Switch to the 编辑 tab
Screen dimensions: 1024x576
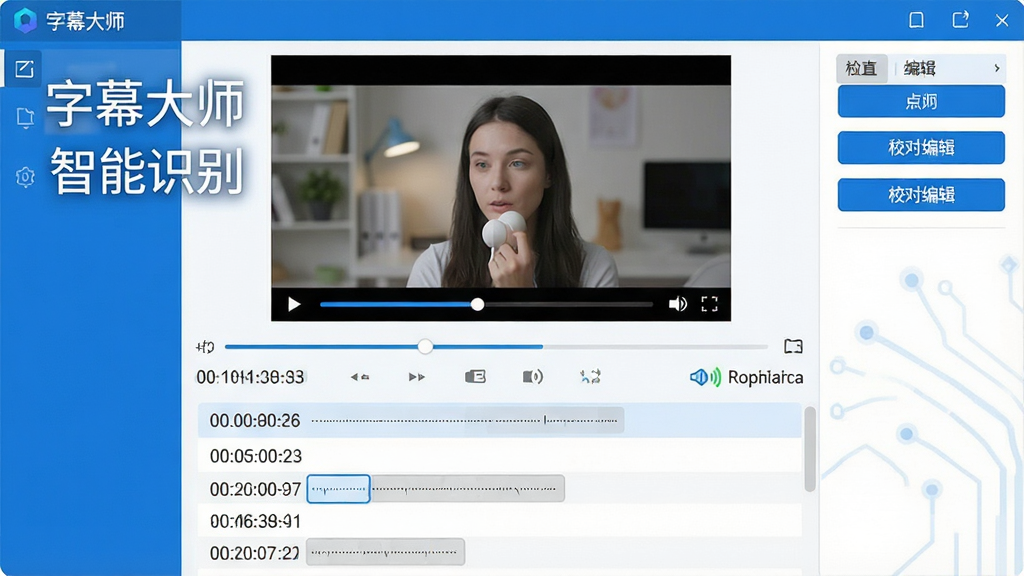[920, 69]
